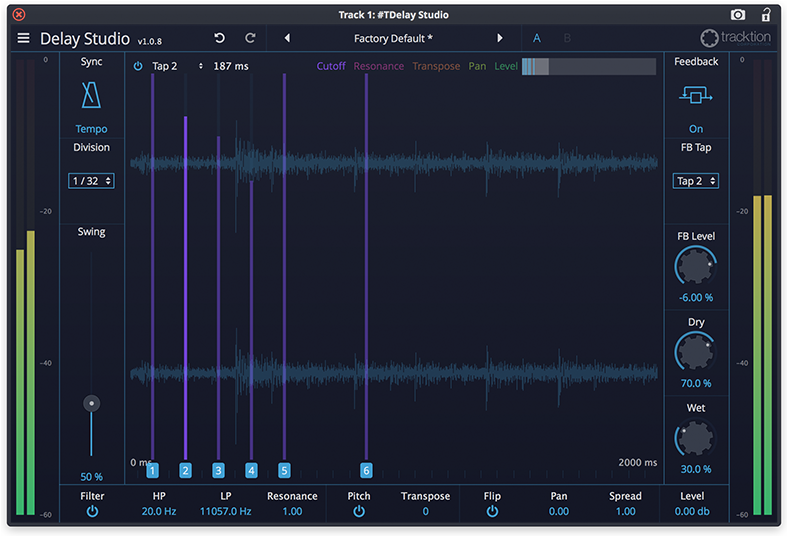Click the Wet 30.0 % value
The width and height of the screenshot is (791, 541).
696,469
